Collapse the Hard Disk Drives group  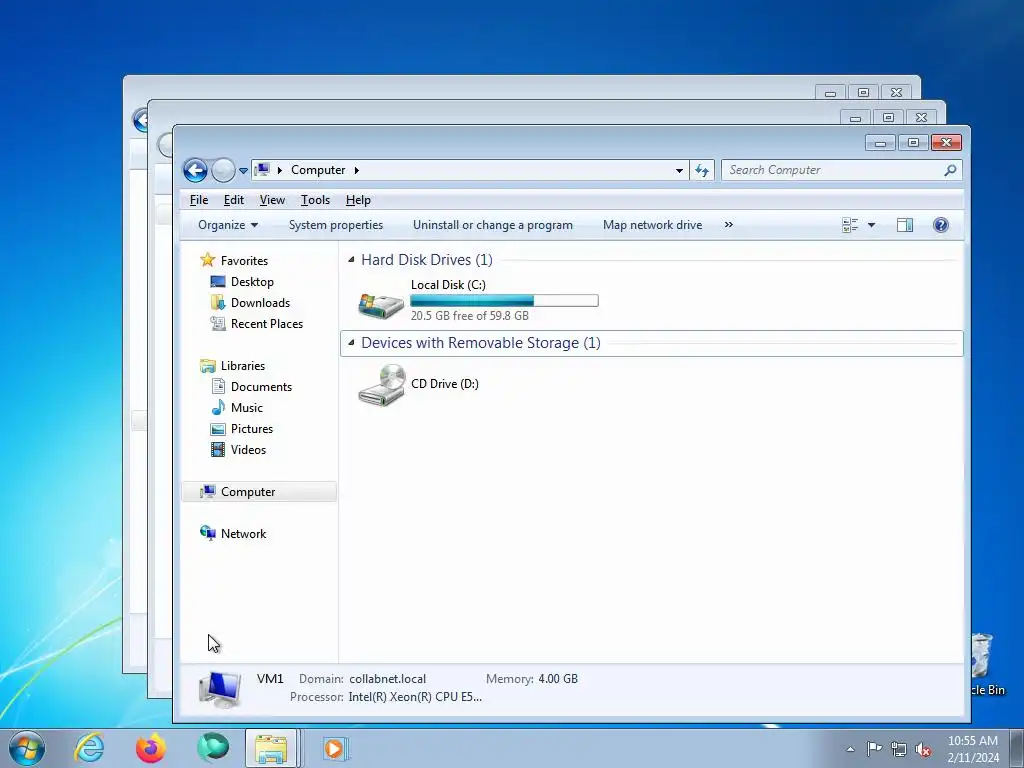[x=351, y=259]
